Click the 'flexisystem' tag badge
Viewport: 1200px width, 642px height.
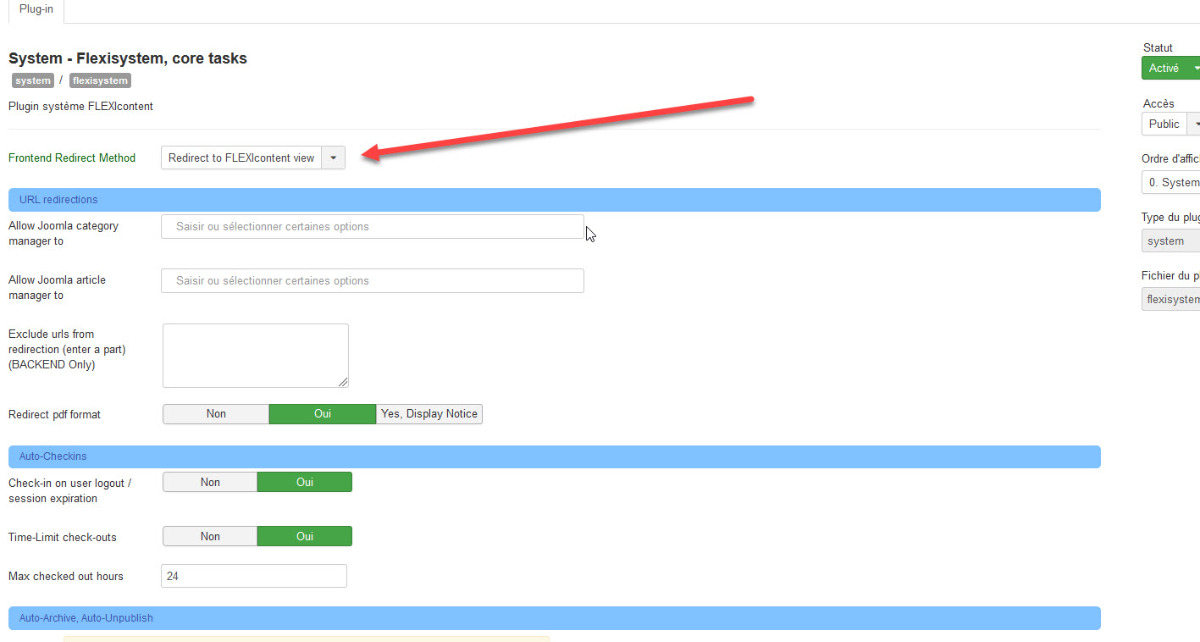click(100, 81)
